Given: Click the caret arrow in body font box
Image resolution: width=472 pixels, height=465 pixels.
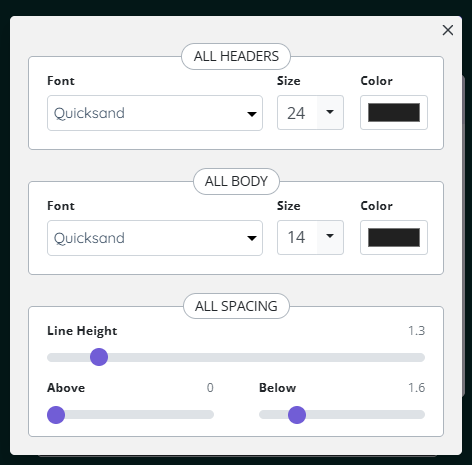Looking at the screenshot, I should click(x=252, y=238).
